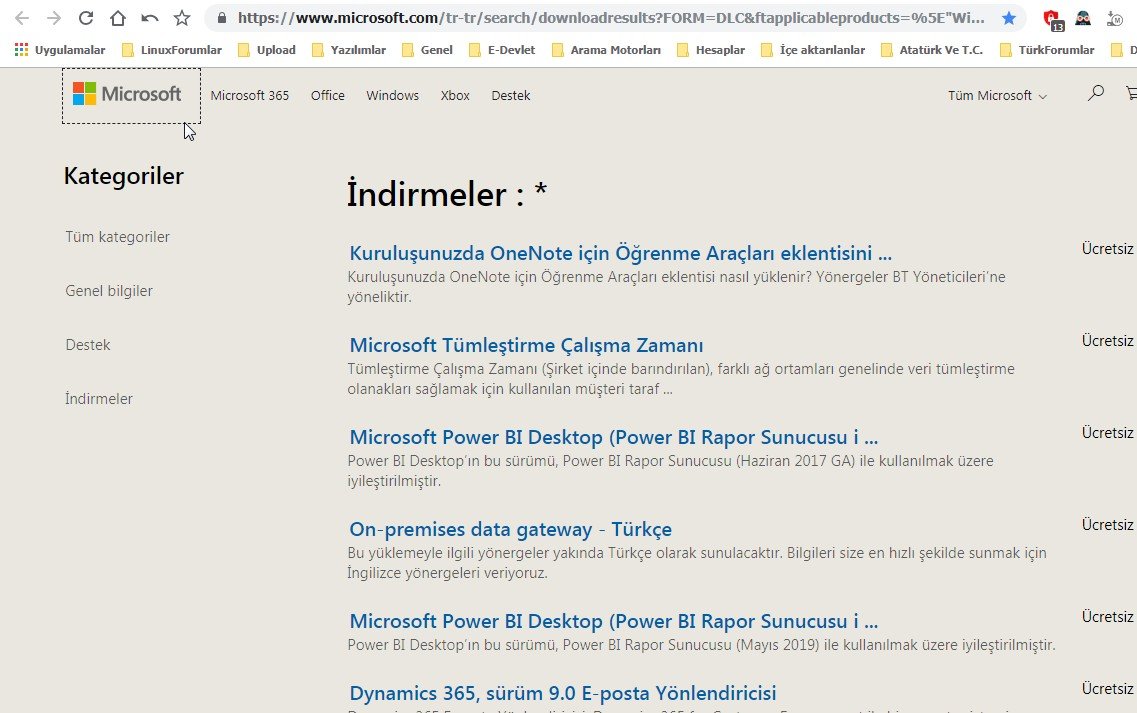Image resolution: width=1137 pixels, height=713 pixels.
Task: Open Microsoft 365 in the navigation menu
Action: pos(249,95)
